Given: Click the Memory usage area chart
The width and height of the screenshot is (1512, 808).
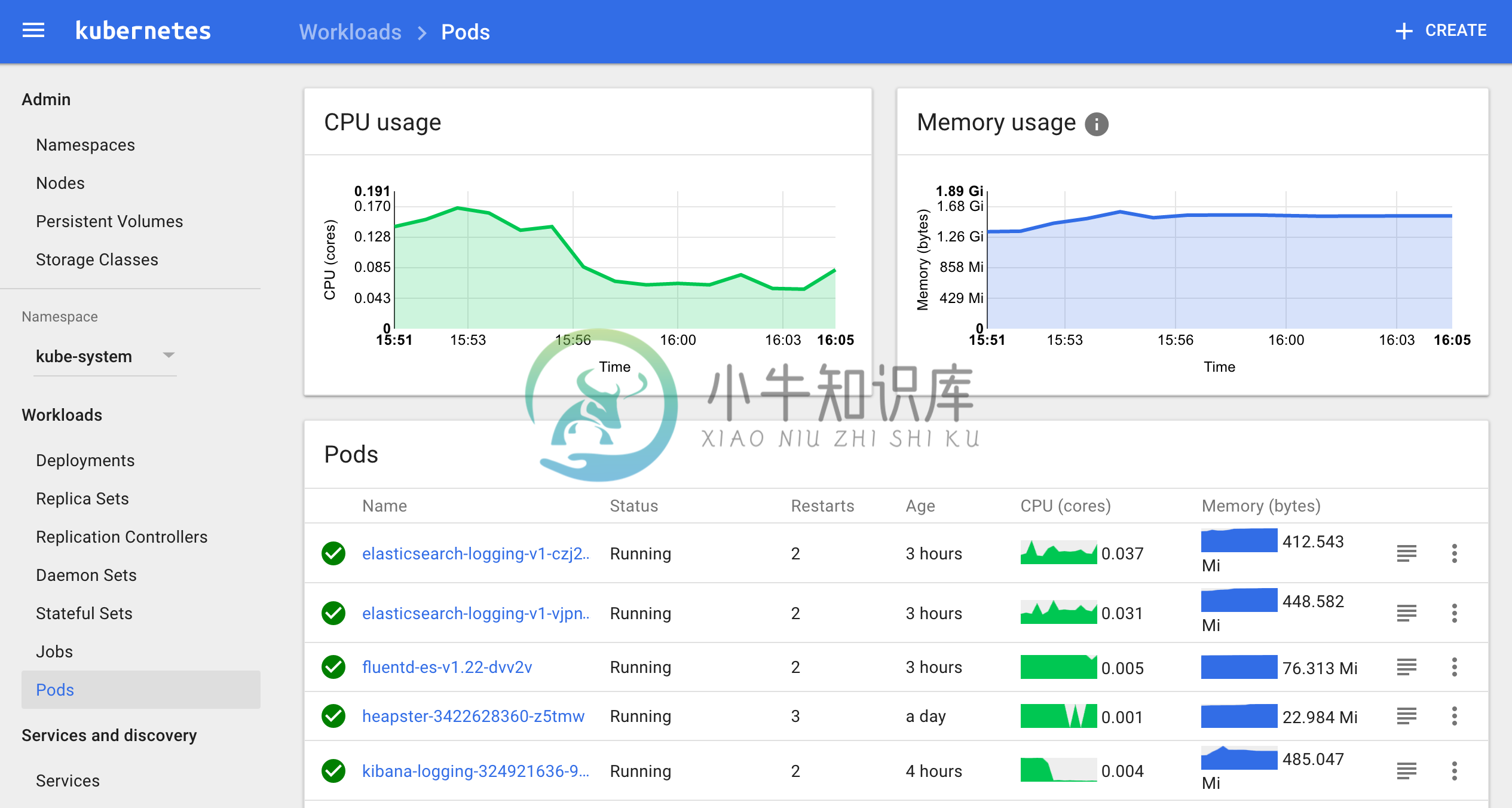Looking at the screenshot, I should click(x=1219, y=259).
